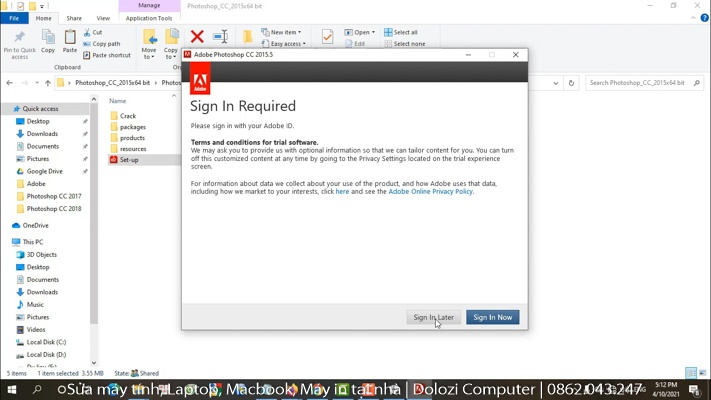Click the Properties checkmark icon in ribbon
This screenshot has width=711, height=400.
coord(327,38)
